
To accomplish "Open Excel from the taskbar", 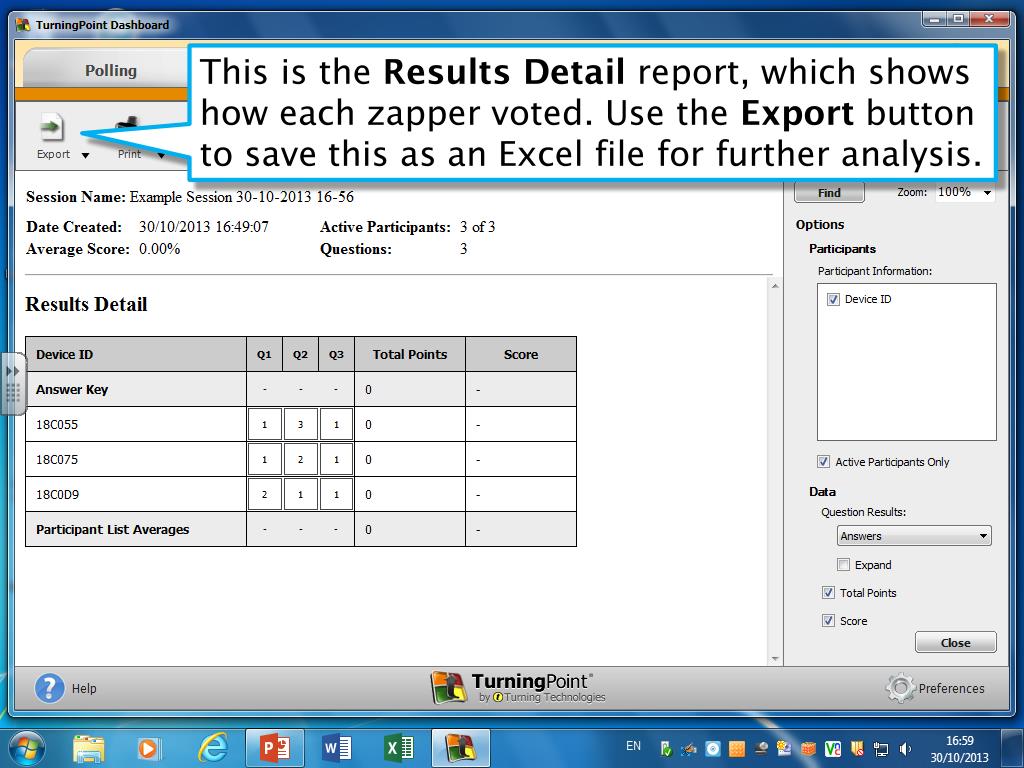I will [398, 747].
